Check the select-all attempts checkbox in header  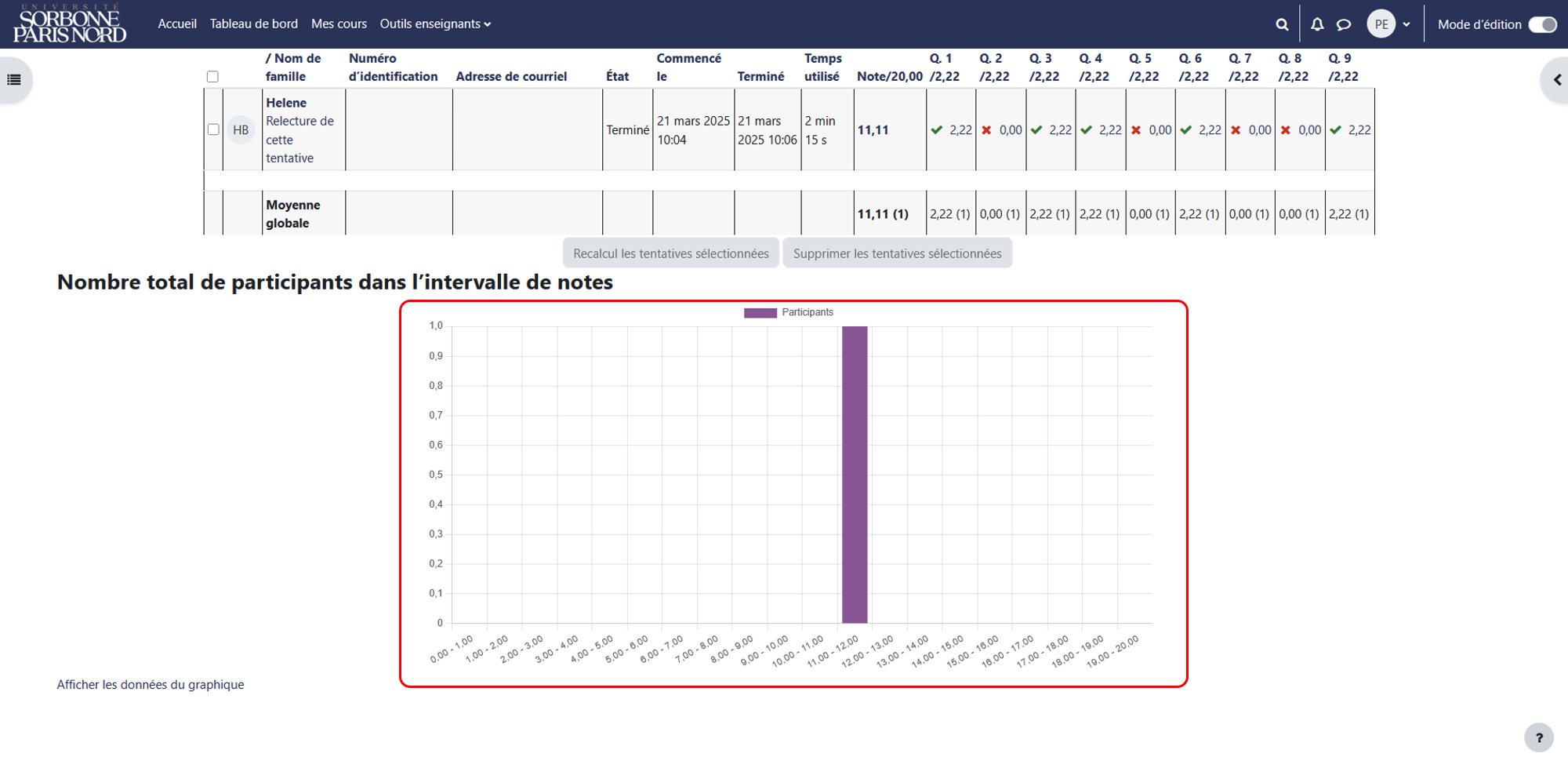212,77
